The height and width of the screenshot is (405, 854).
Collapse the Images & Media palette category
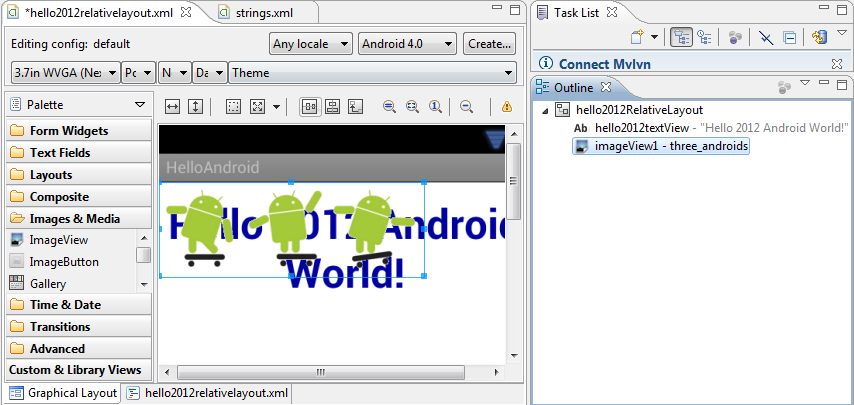pyautogui.click(x=79, y=218)
